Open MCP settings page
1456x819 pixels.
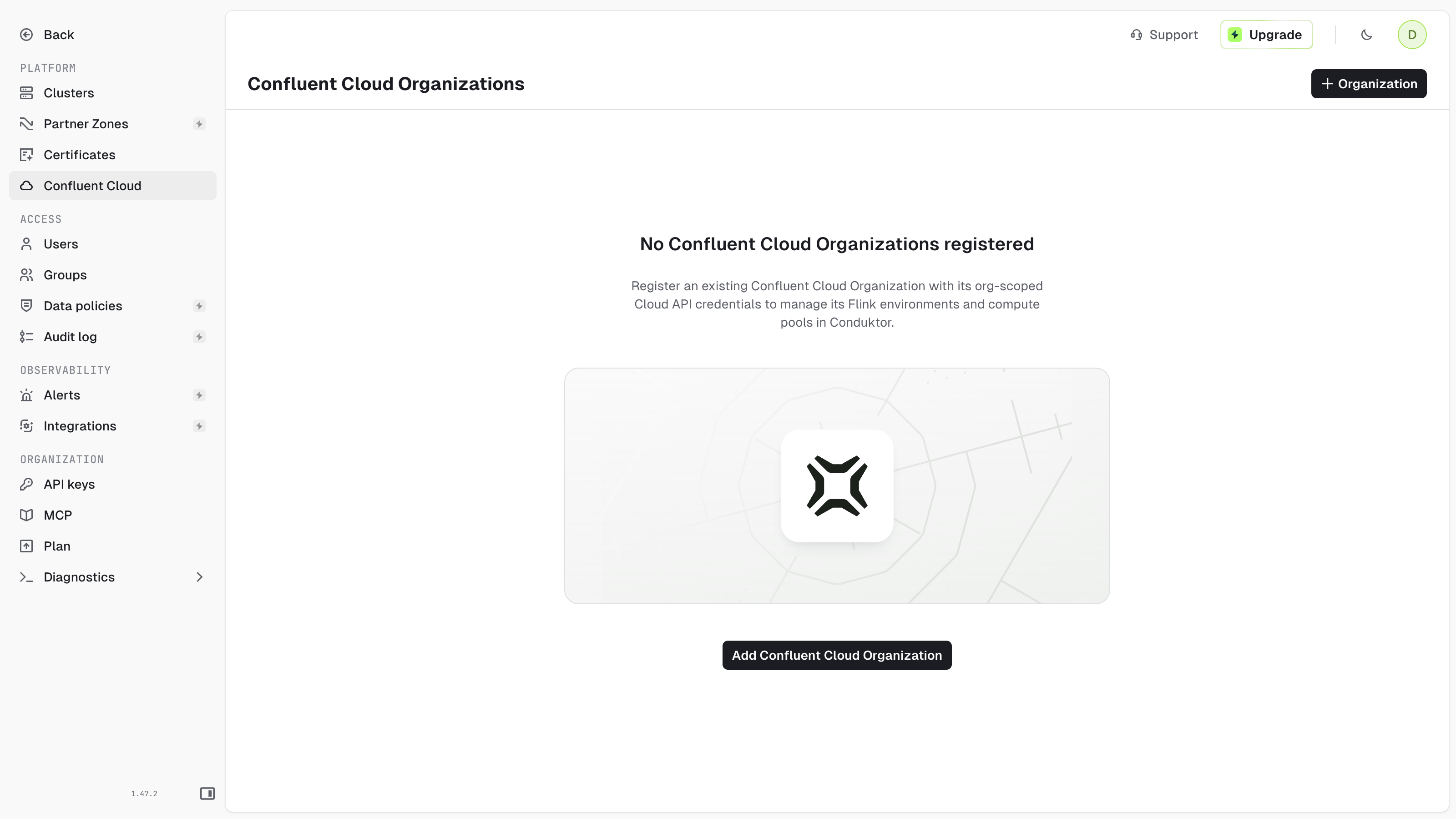tap(113, 516)
